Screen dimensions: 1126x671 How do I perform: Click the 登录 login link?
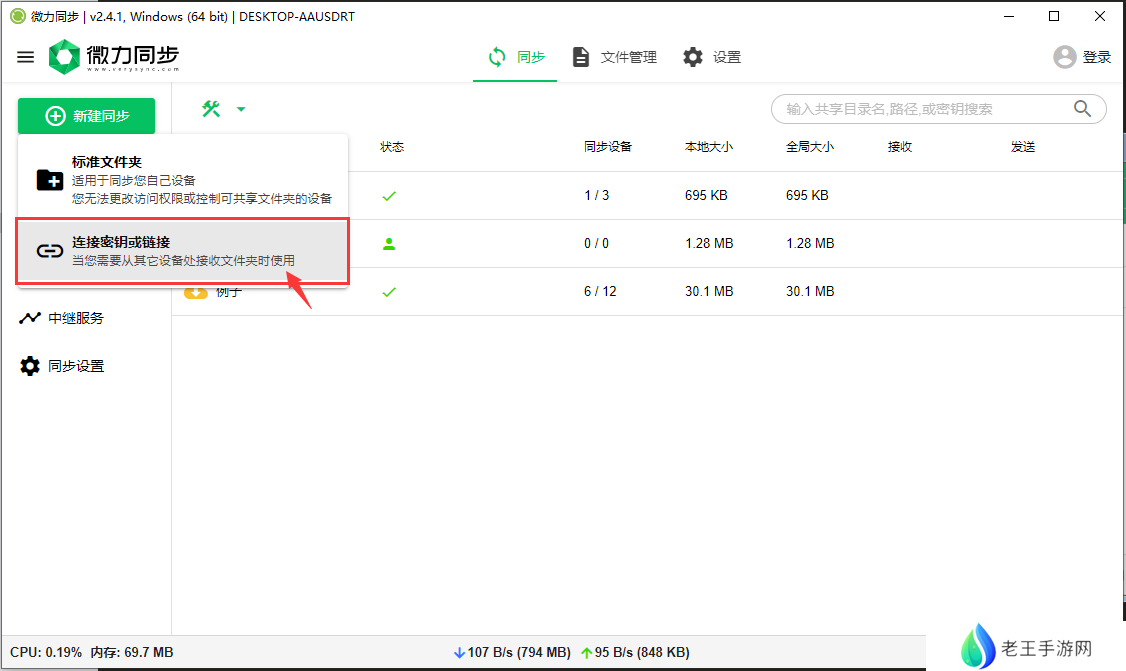point(1097,57)
